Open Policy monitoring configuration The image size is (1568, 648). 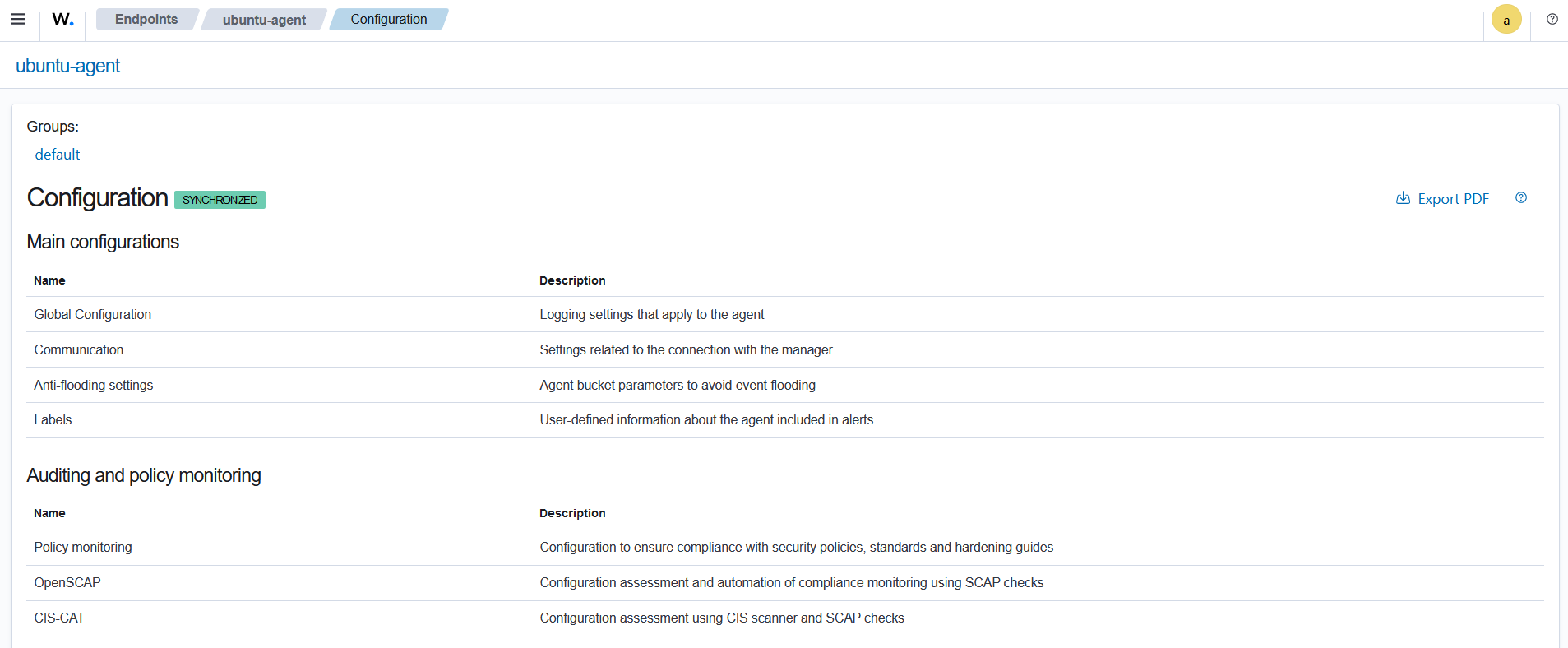pyautogui.click(x=83, y=548)
